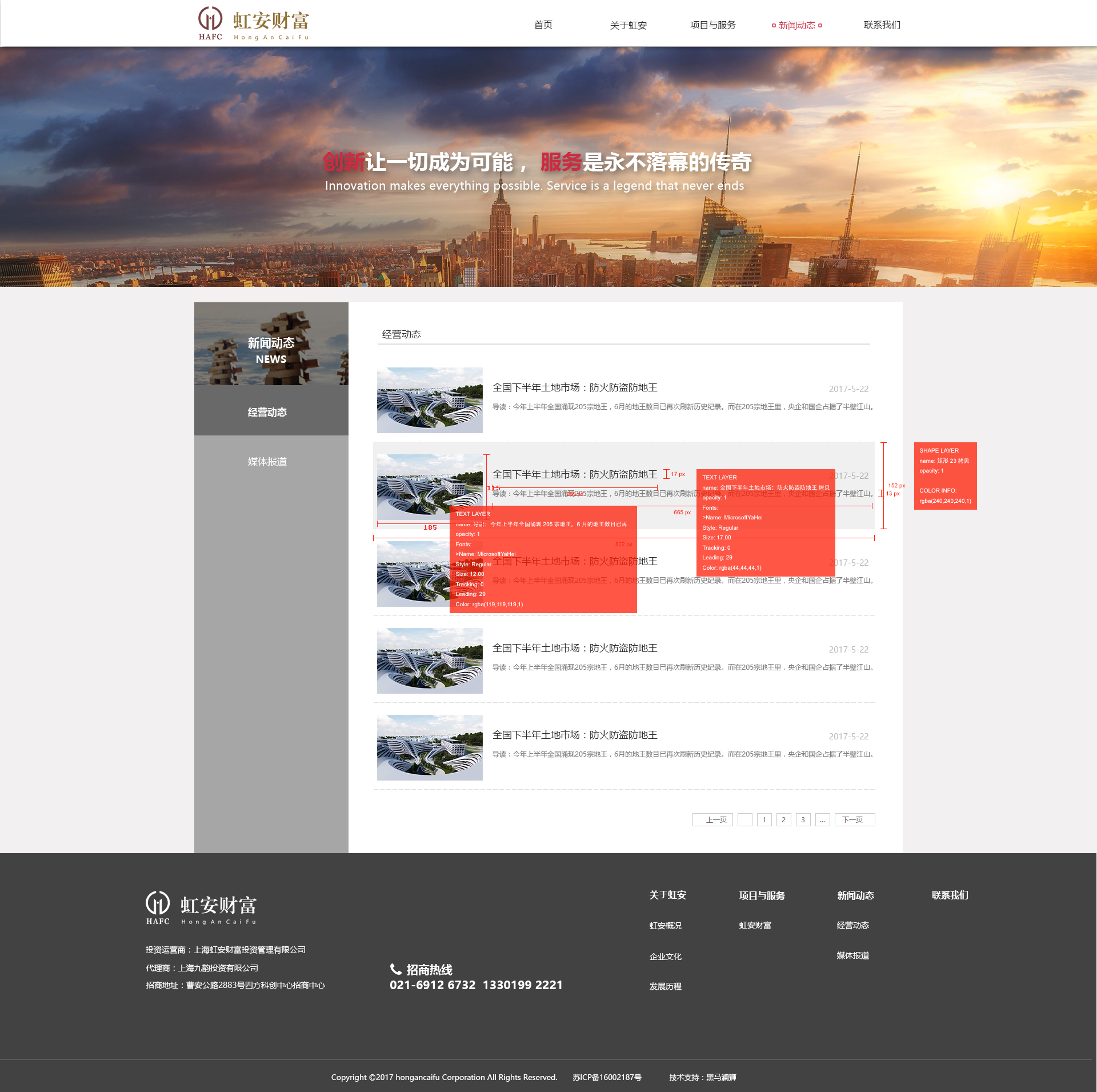Click the phone icon beside 招商热线
Image resolution: width=1097 pixels, height=1092 pixels.
(395, 969)
